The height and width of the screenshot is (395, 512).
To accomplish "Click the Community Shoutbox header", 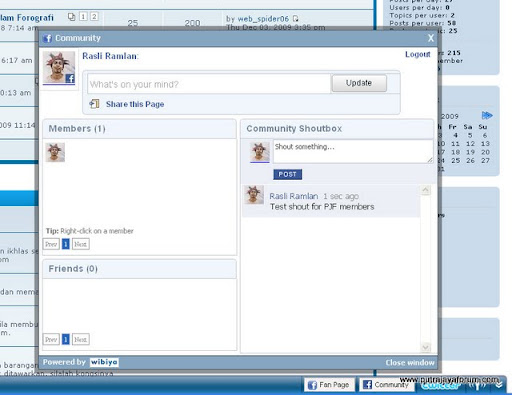I will click(x=337, y=129).
